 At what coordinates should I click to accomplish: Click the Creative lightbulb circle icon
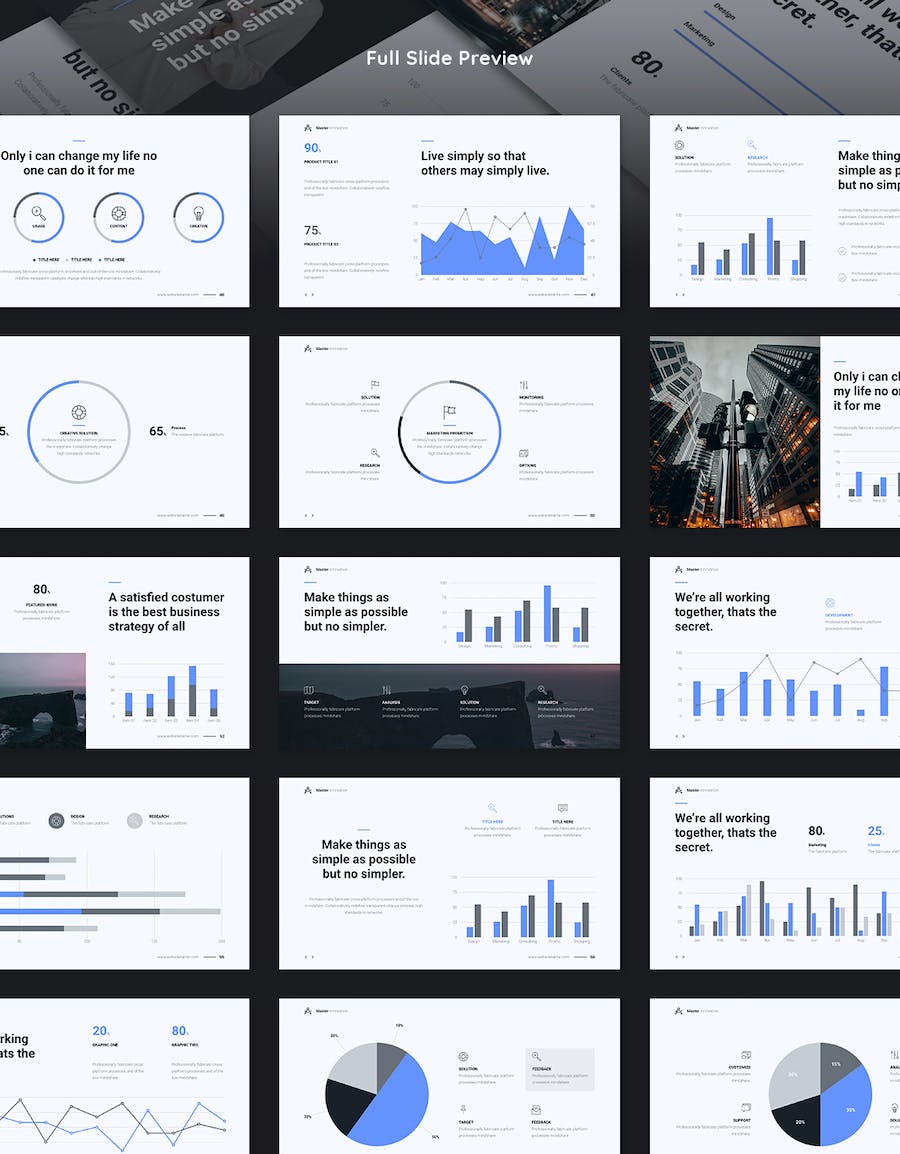click(x=198, y=213)
